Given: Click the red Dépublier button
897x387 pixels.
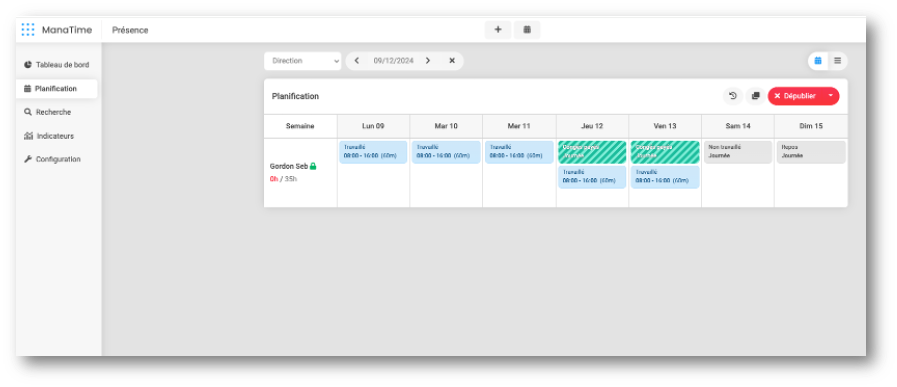Looking at the screenshot, I should 795,96.
